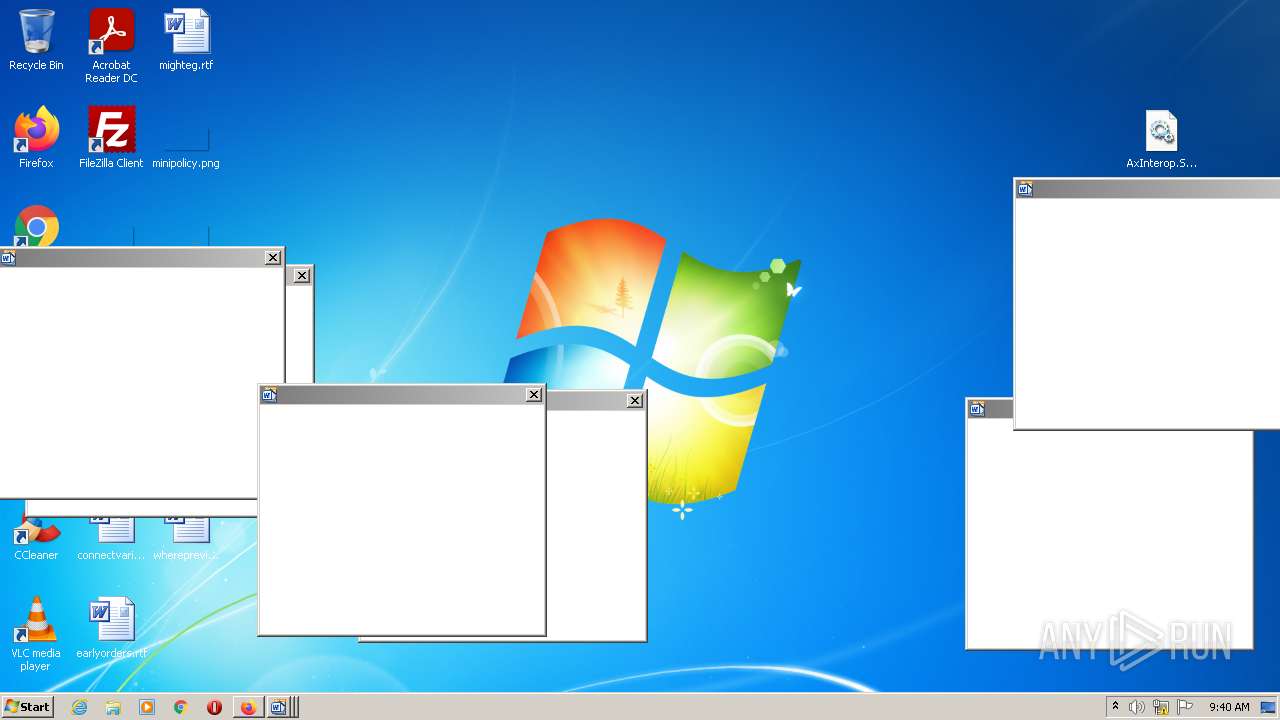Click title bar of upper-right blank window
The height and width of the screenshot is (720, 1280).
point(1148,189)
